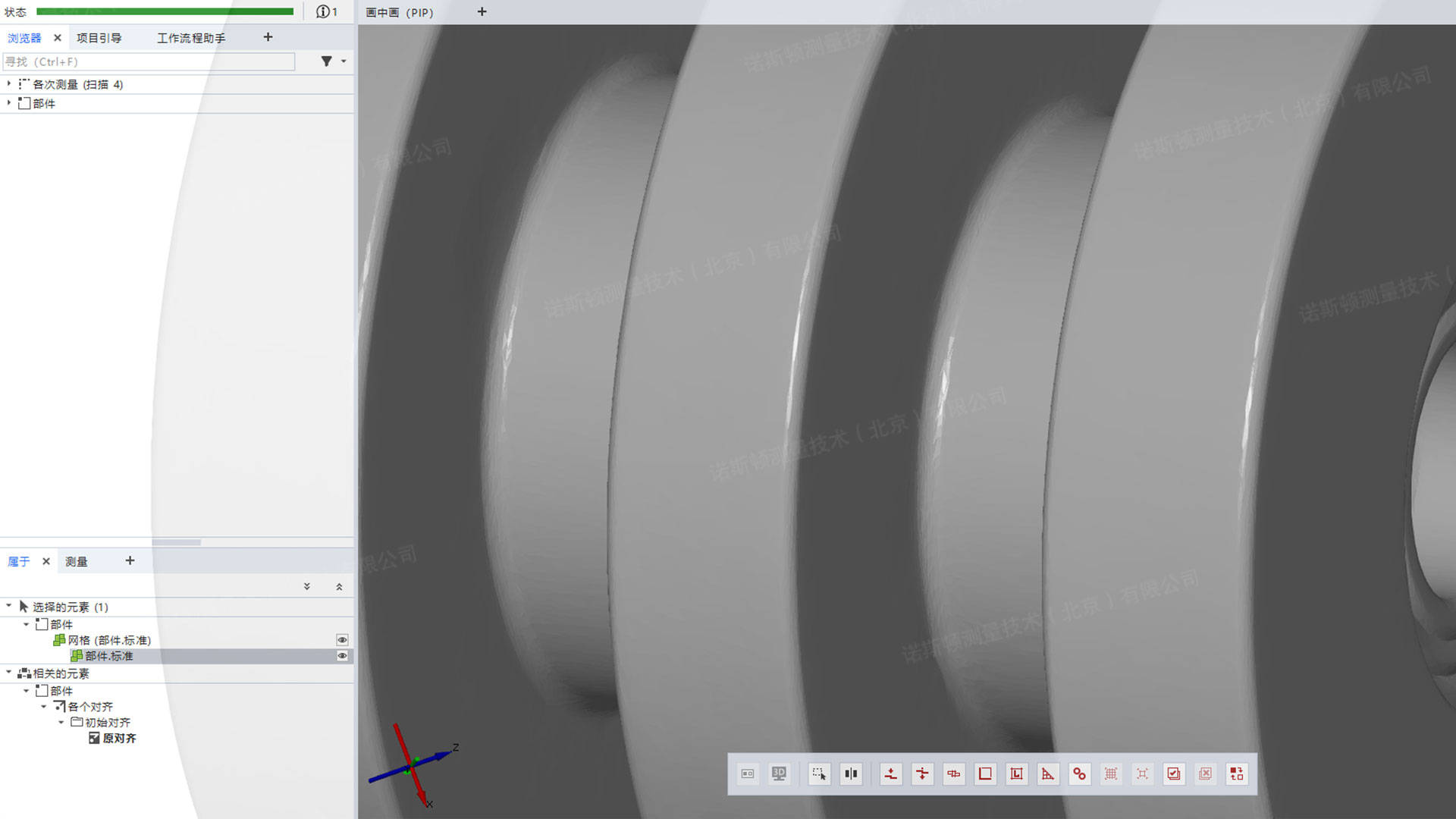This screenshot has height=819, width=1456.
Task: Add a new tab next to 工作流程助手
Action: [x=268, y=37]
